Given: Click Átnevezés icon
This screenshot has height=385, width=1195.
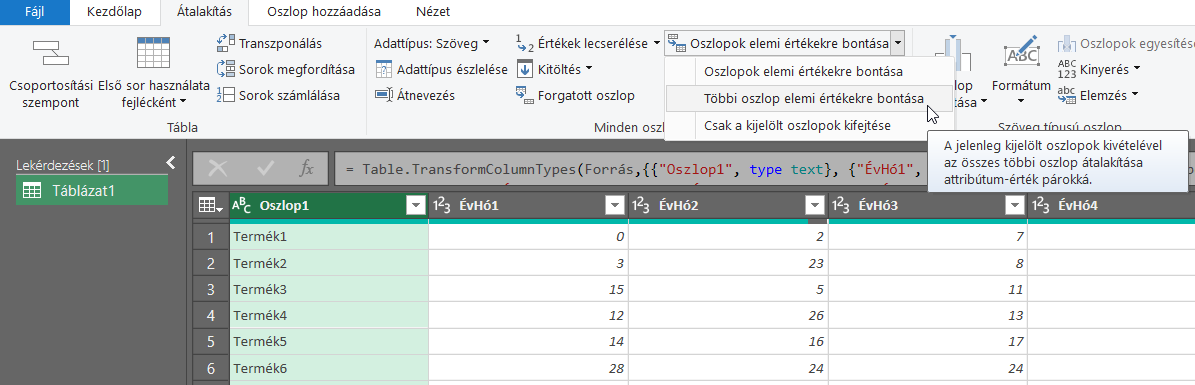Looking at the screenshot, I should click(383, 95).
